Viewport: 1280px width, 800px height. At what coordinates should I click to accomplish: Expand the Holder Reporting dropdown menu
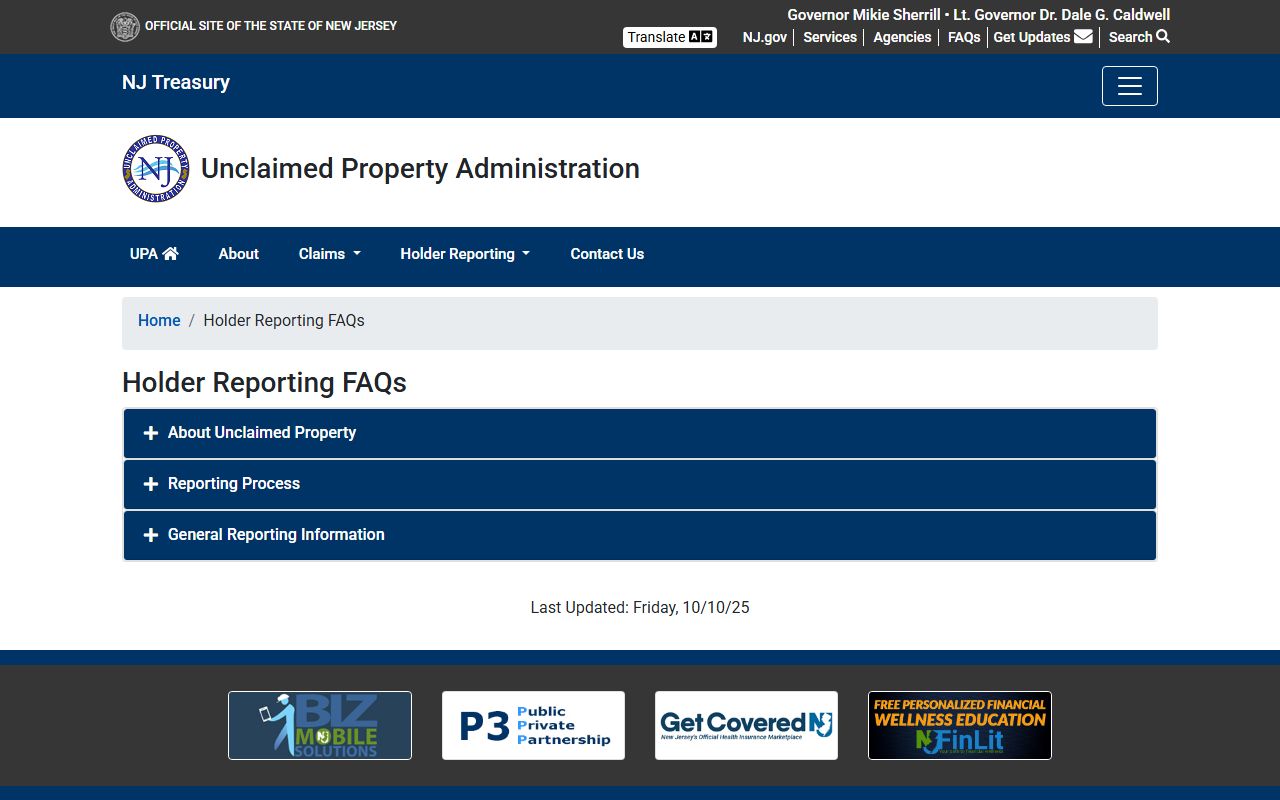(x=465, y=254)
